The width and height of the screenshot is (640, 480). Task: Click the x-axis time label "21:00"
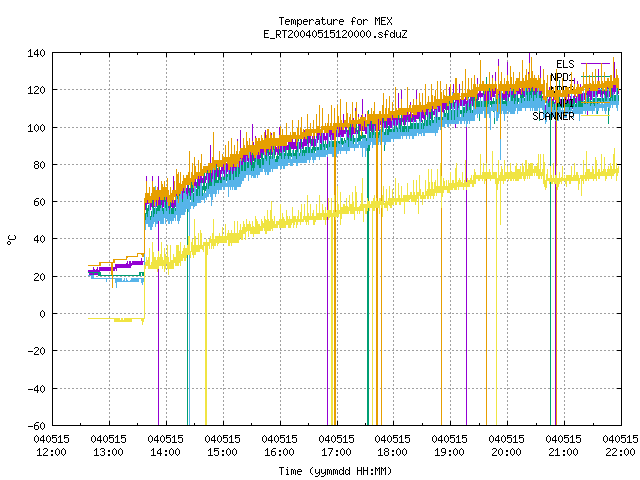pyautogui.click(x=563, y=452)
